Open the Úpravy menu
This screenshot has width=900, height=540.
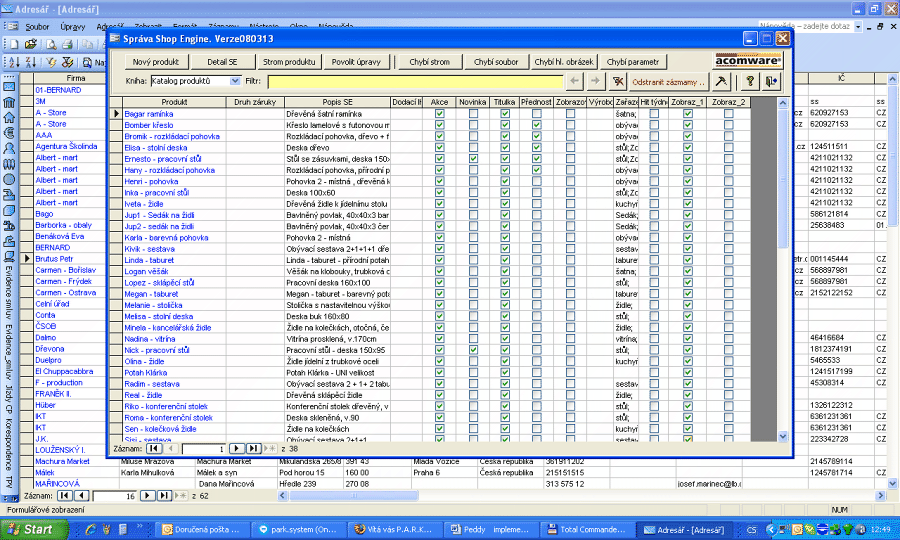73,26
